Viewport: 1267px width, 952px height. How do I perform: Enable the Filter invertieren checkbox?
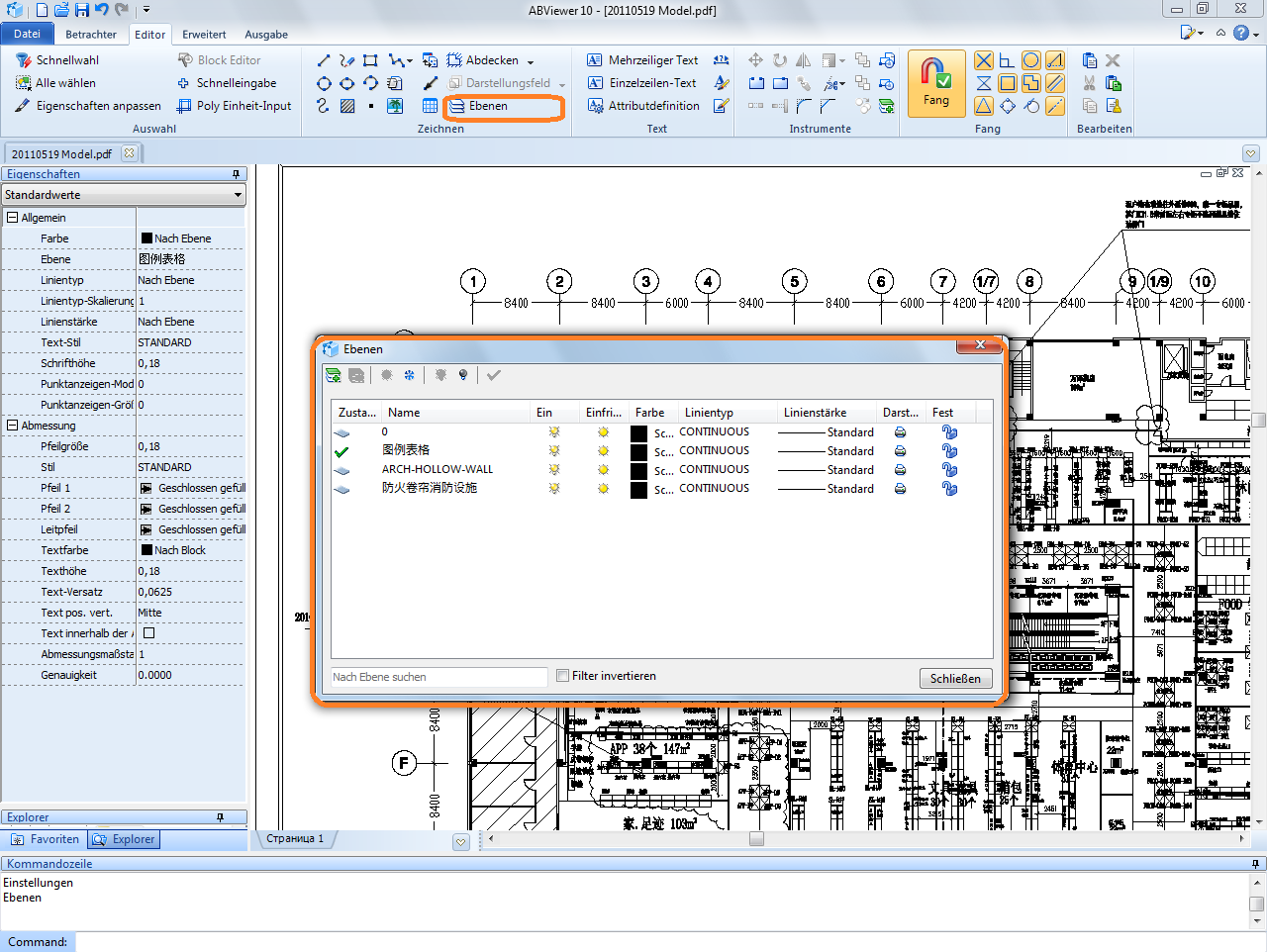(x=562, y=676)
